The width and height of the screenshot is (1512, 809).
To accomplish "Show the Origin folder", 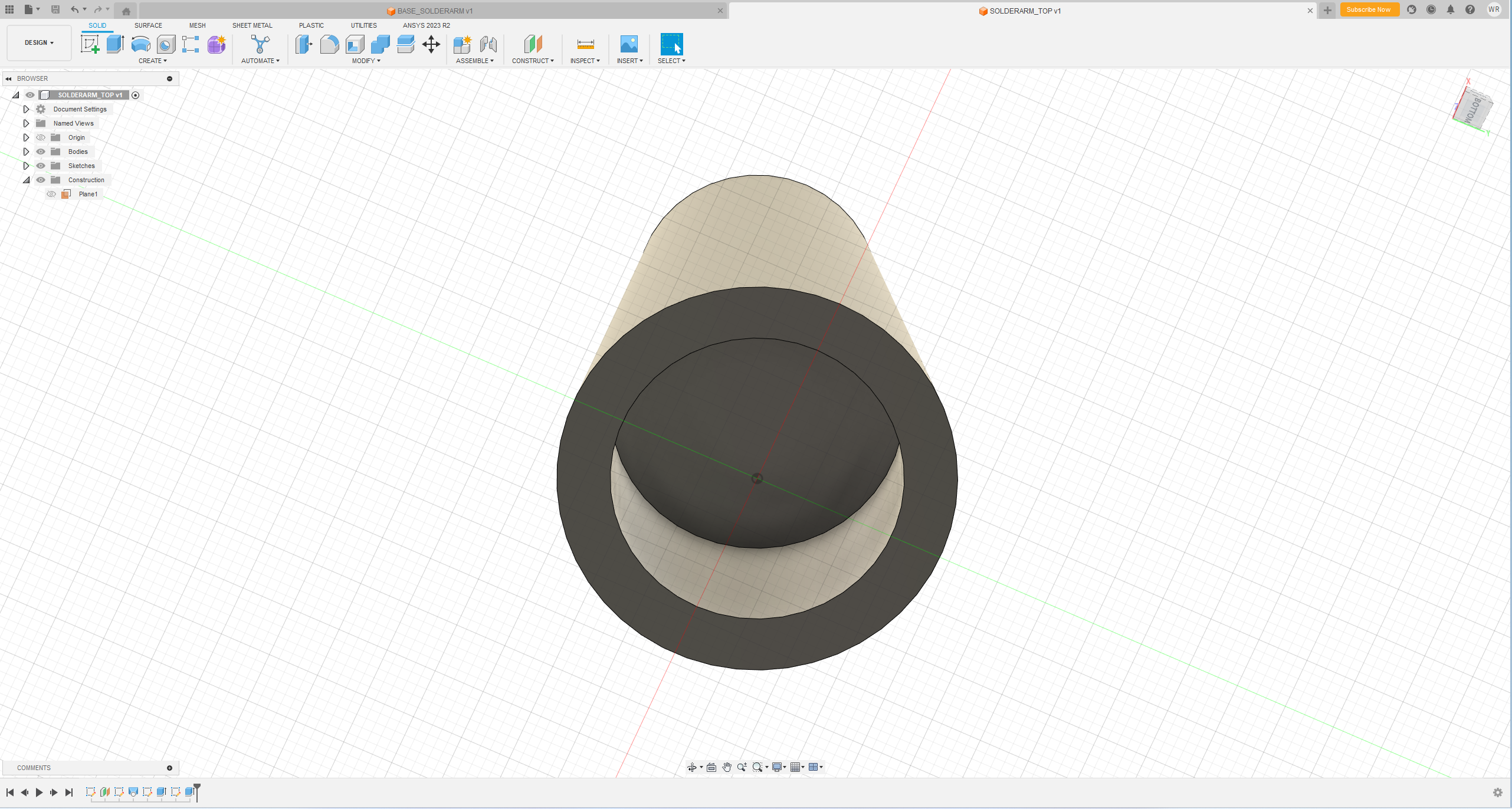I will (x=41, y=137).
